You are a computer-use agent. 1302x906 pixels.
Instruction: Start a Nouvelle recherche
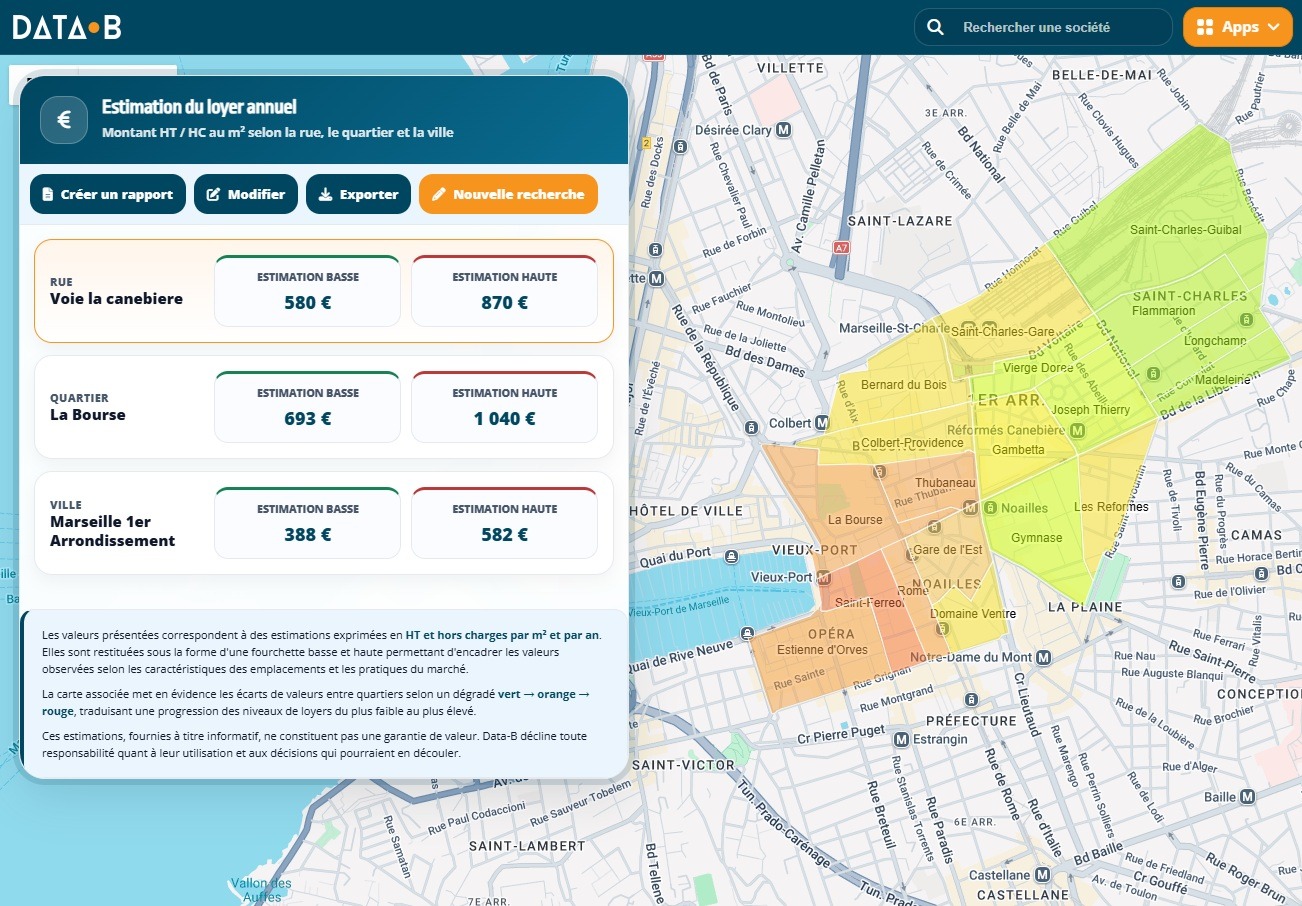[508, 194]
